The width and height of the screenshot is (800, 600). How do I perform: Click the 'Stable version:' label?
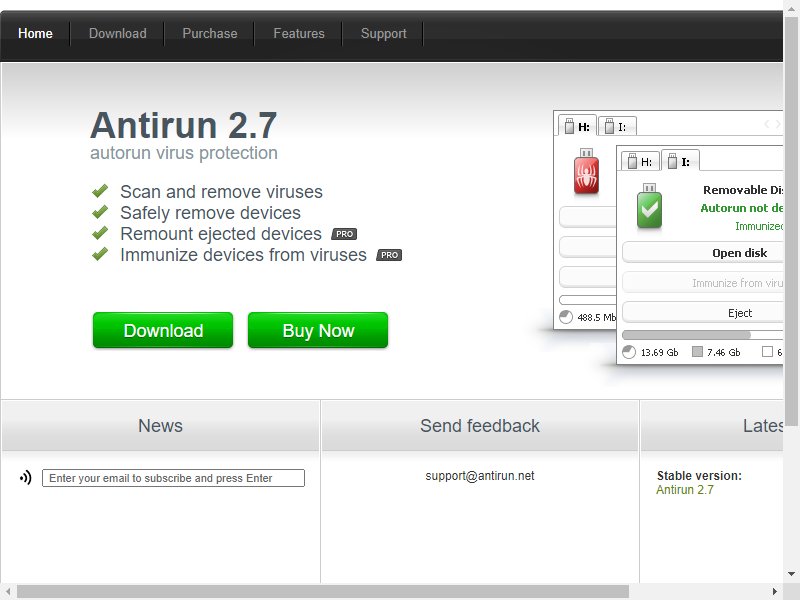coord(699,476)
